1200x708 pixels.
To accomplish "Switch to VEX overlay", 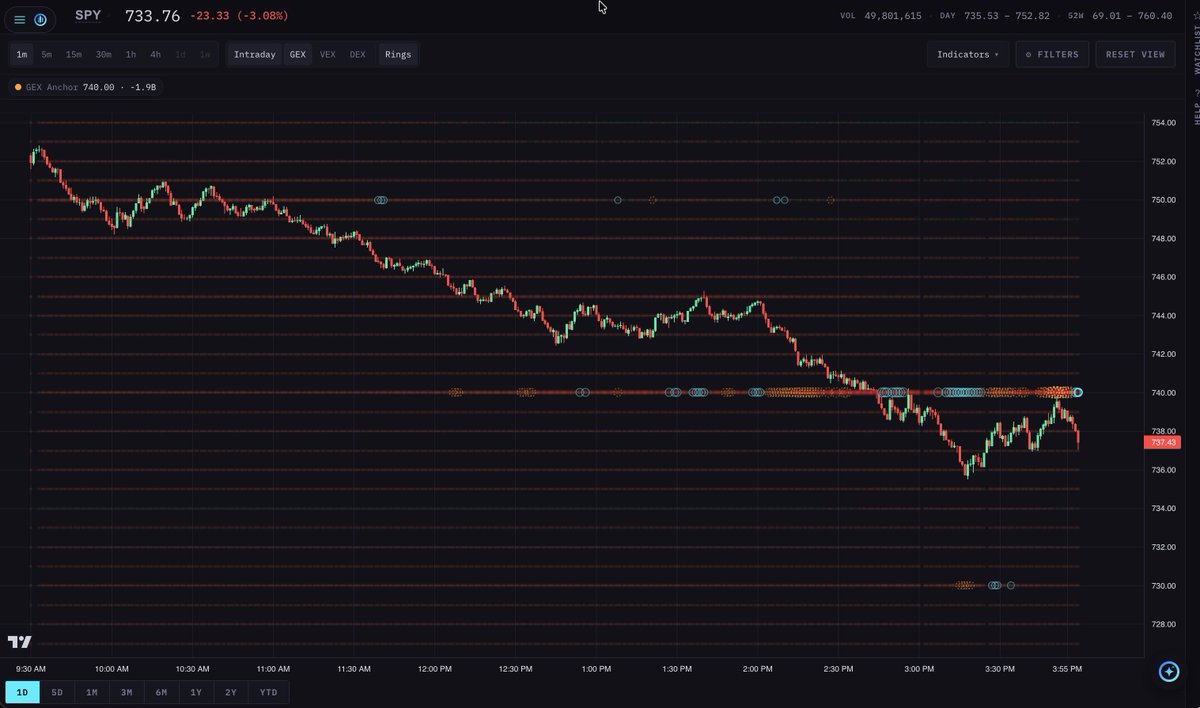I will 327,55.
